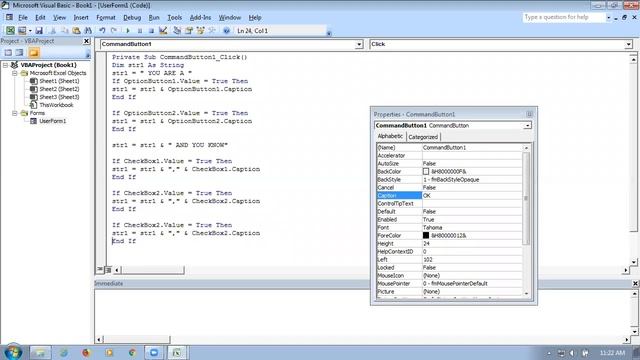Close the Project - VBAProject panel
This screenshot has height=360, width=640.
87,41
